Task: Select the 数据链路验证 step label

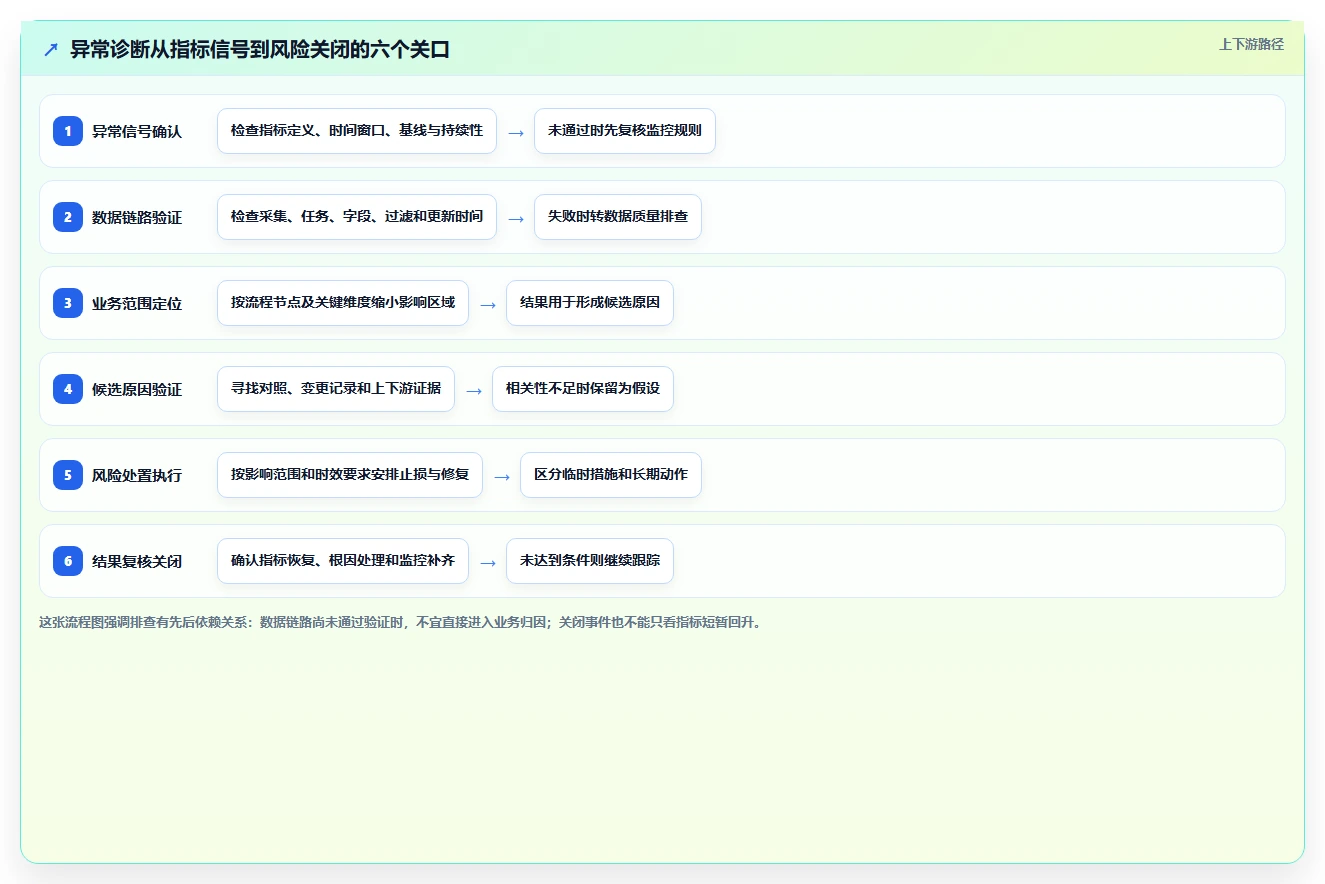Action: (137, 217)
